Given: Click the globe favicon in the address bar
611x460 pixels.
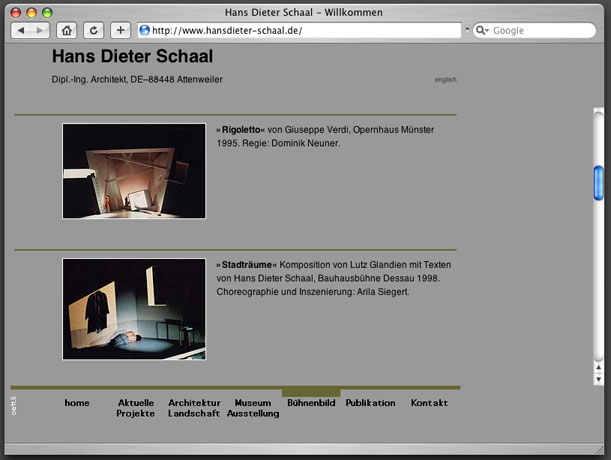Looking at the screenshot, I should click(144, 31).
